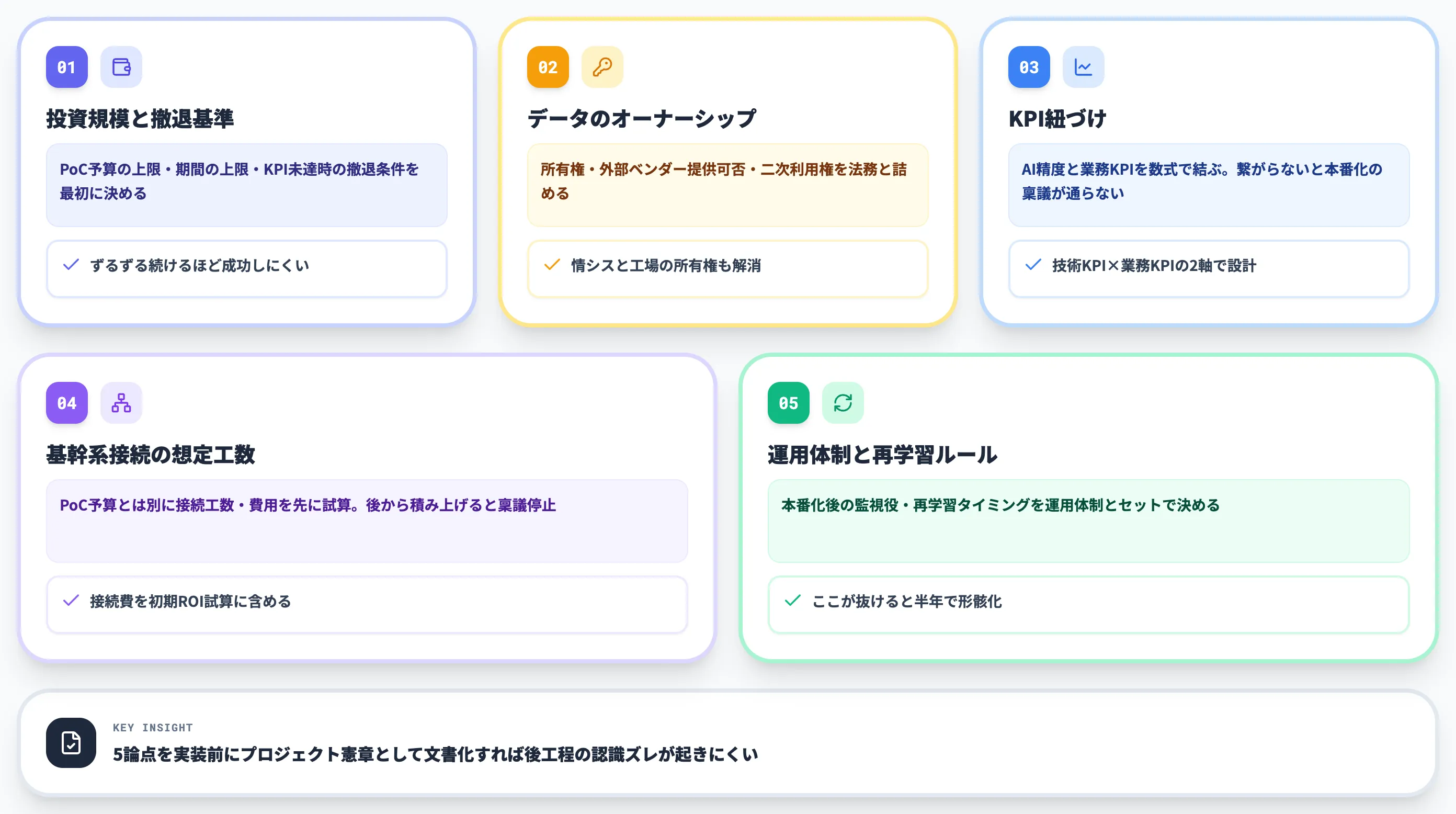
Task: Click the orange 02 badge swatch
Action: (x=548, y=67)
